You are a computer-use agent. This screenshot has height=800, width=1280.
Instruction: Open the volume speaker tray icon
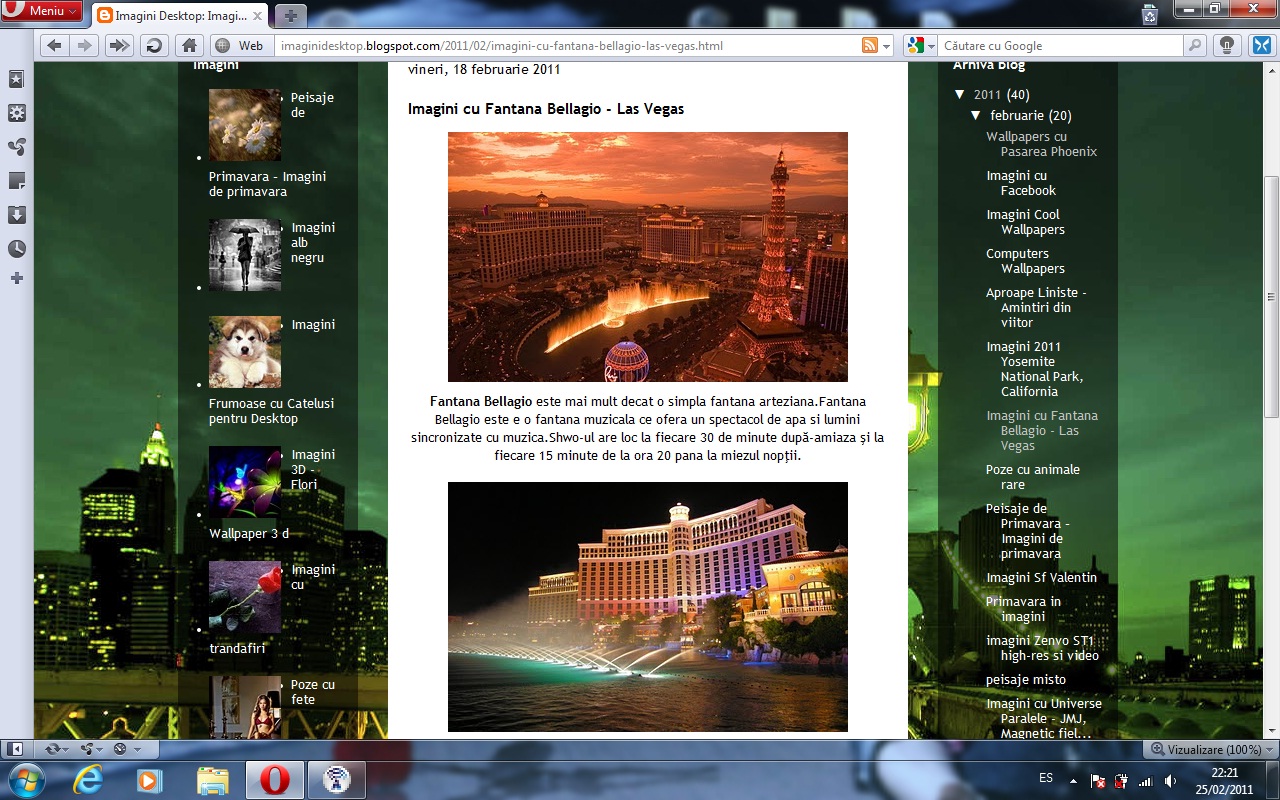pos(1169,780)
